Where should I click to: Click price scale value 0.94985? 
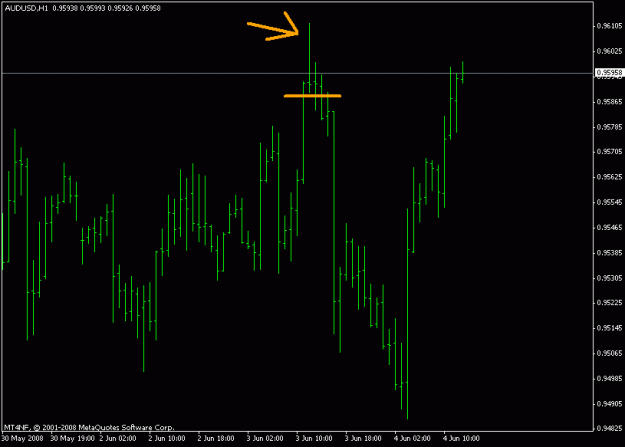[609, 378]
